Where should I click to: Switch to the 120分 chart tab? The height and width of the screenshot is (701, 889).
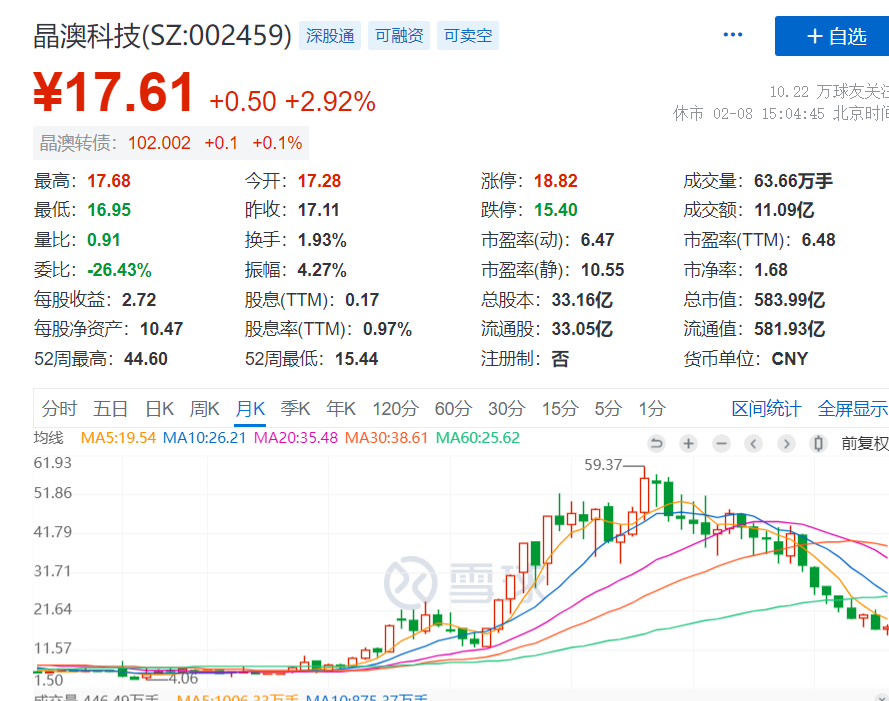point(395,408)
